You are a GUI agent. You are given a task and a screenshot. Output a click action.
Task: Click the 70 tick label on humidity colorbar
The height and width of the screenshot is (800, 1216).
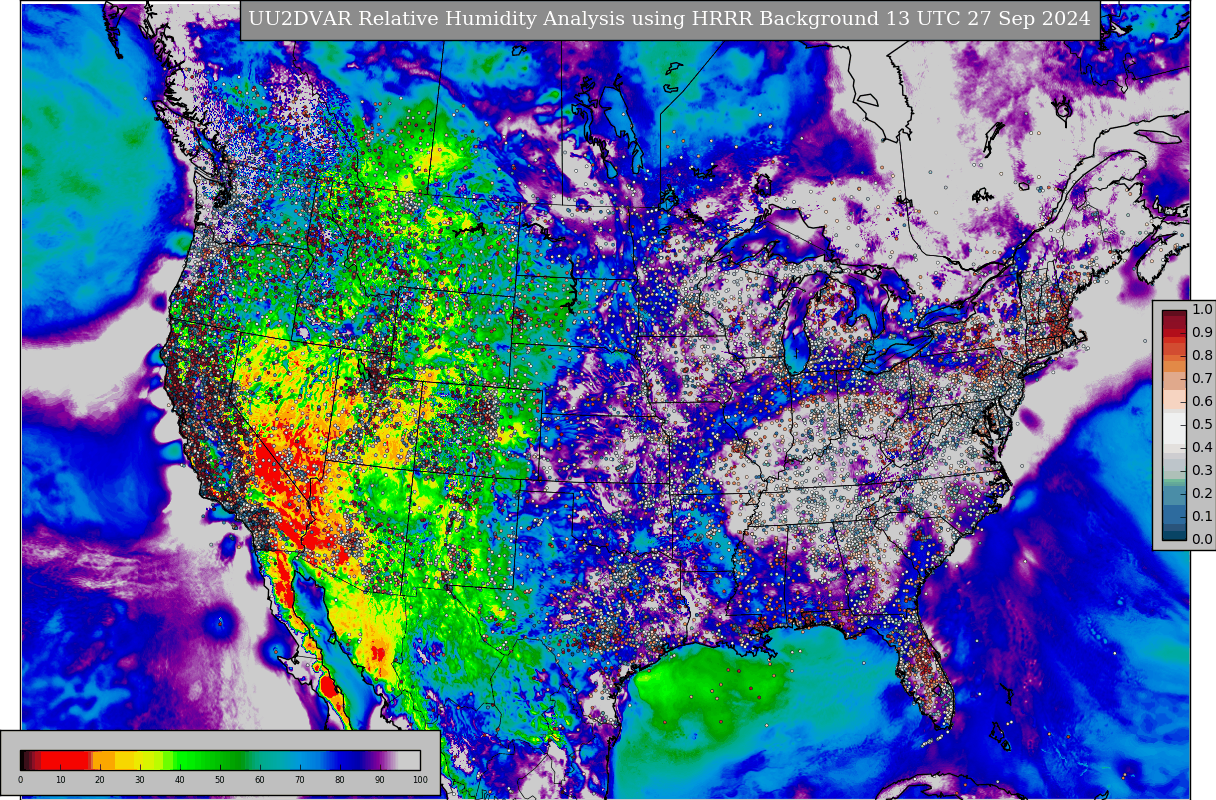point(300,780)
